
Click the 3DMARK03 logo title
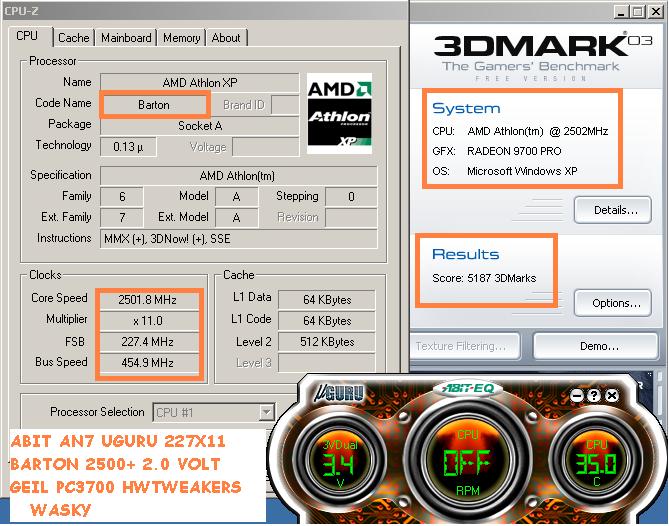pyautogui.click(x=543, y=46)
